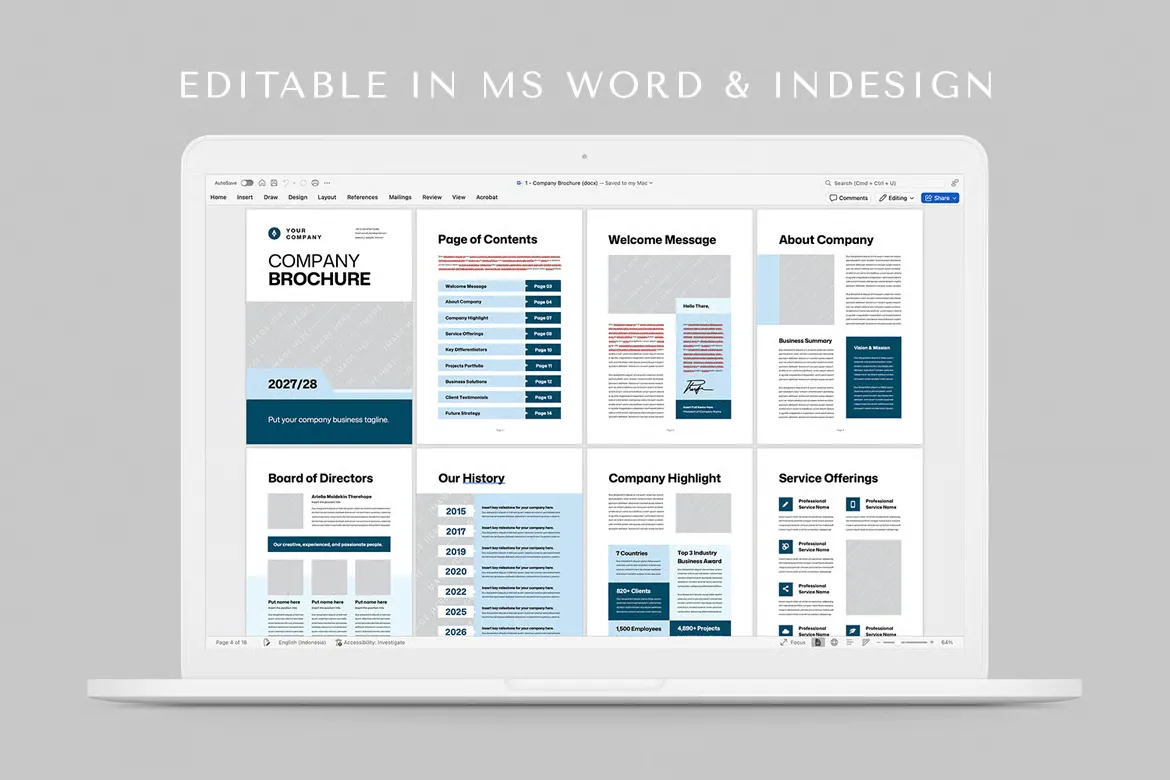
Task: Click English (Indonesia) language in status bar
Action: [302, 642]
